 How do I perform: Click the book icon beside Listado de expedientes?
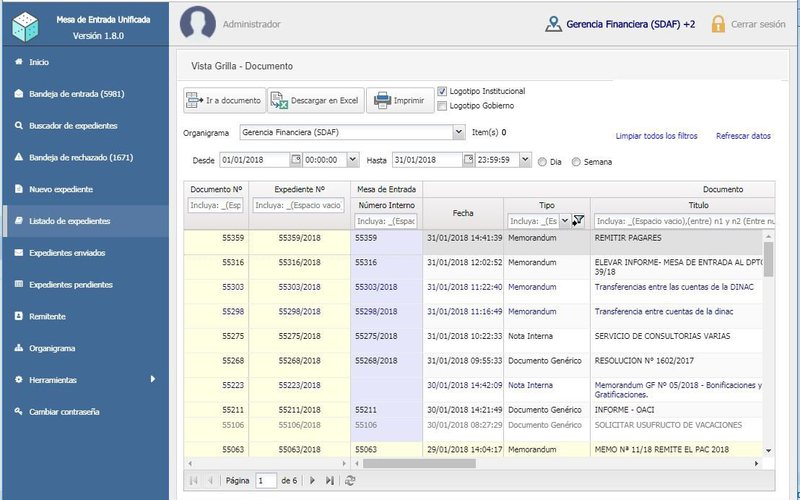(19, 221)
